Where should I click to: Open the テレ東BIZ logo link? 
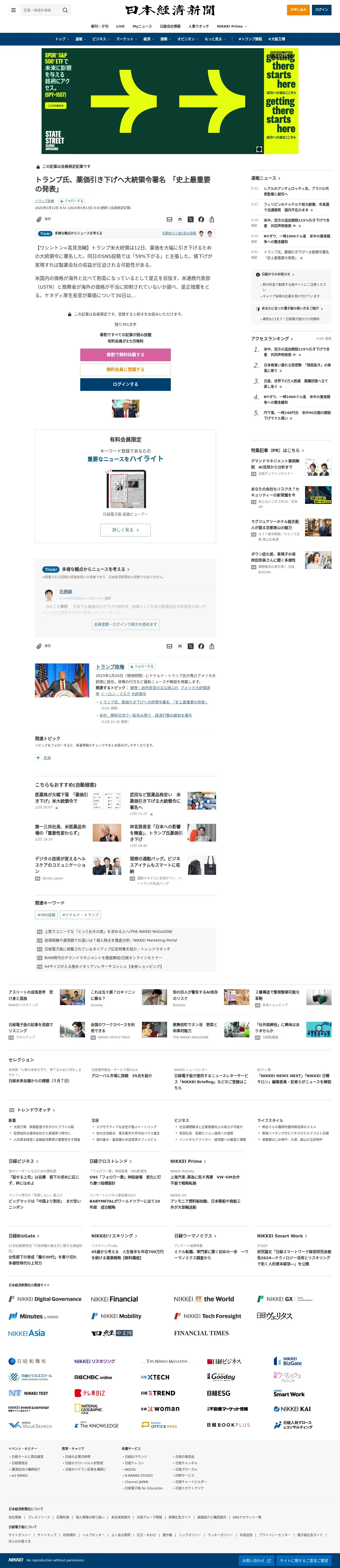90,1393
